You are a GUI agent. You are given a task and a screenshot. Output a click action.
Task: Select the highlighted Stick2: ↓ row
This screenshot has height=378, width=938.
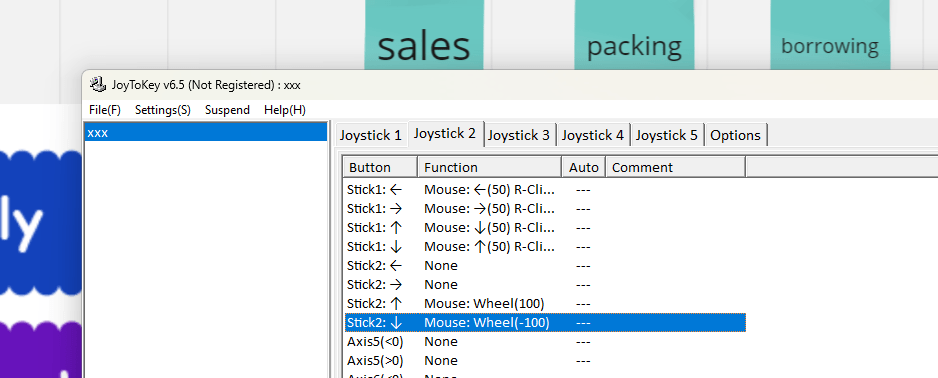click(545, 323)
